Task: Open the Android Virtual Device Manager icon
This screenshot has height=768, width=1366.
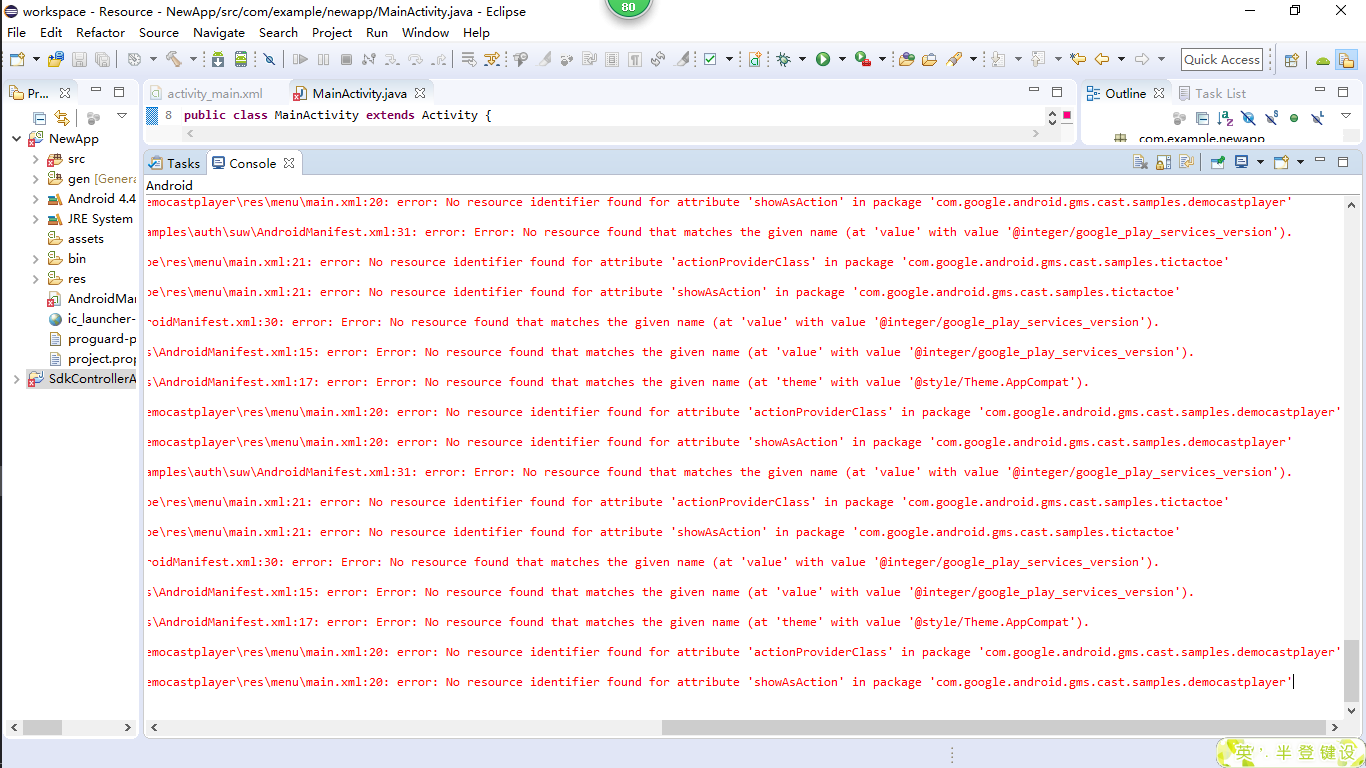Action: 241,59
